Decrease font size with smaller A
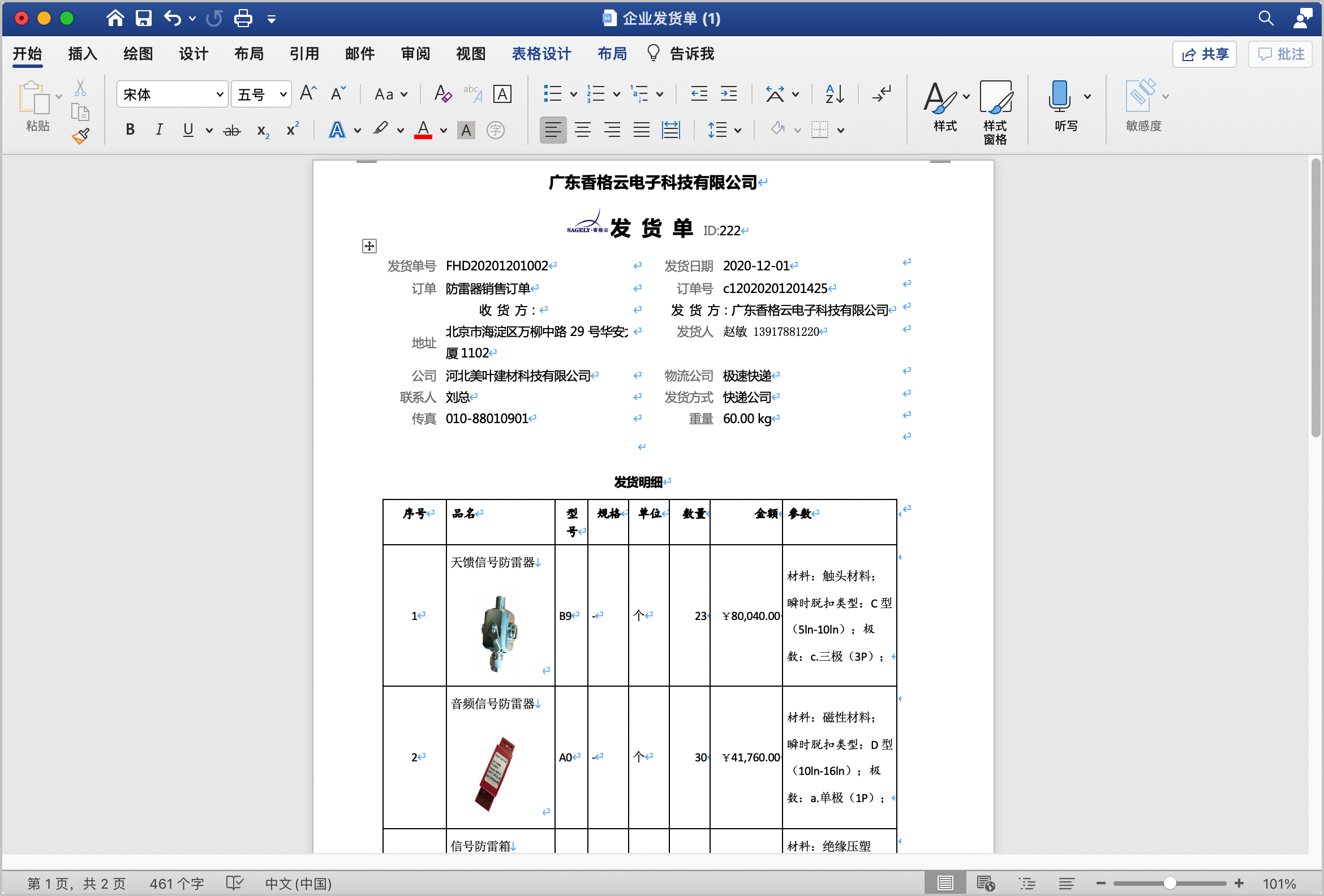1324x896 pixels. [x=338, y=93]
